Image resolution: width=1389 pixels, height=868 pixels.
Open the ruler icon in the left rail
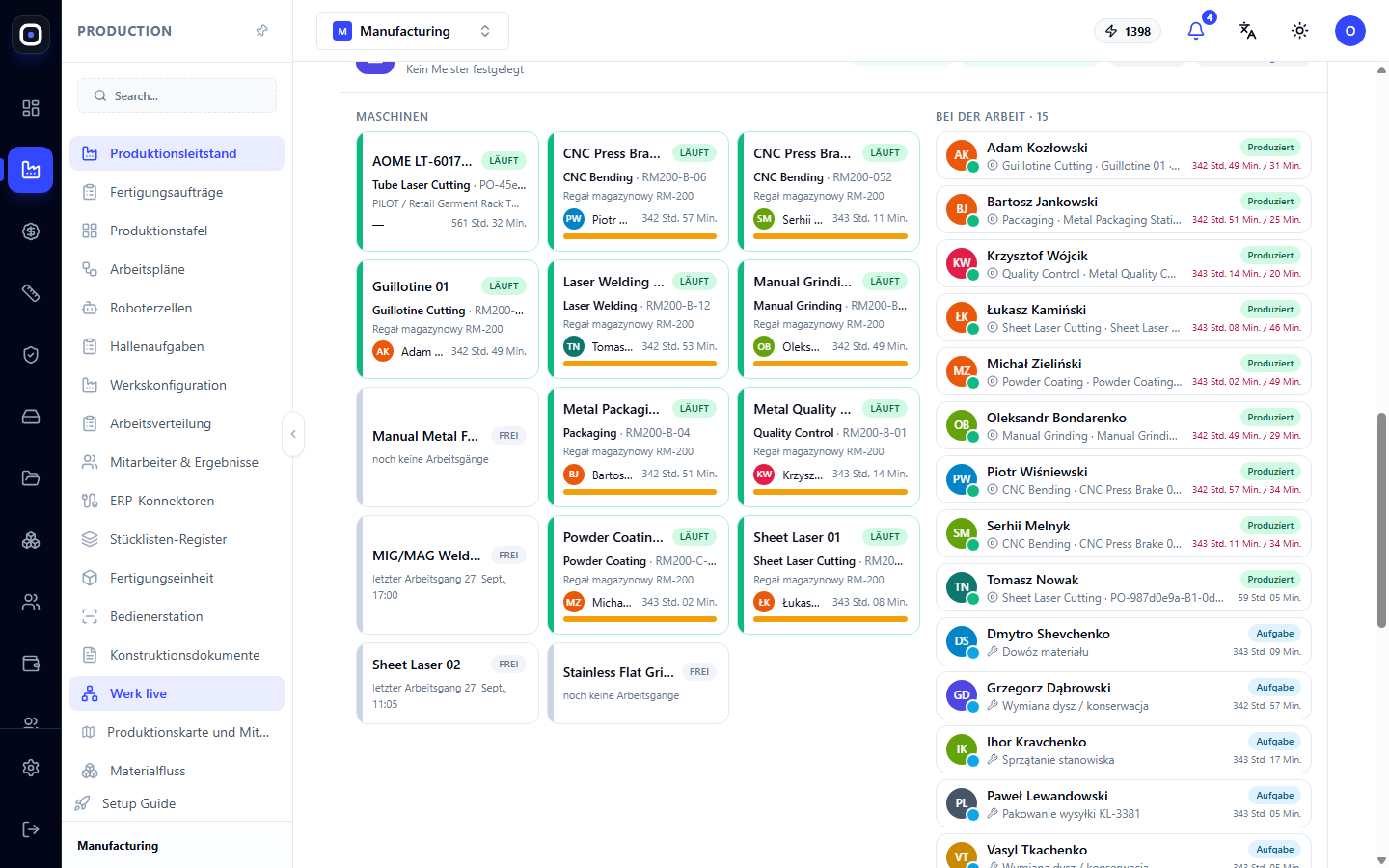[31, 293]
